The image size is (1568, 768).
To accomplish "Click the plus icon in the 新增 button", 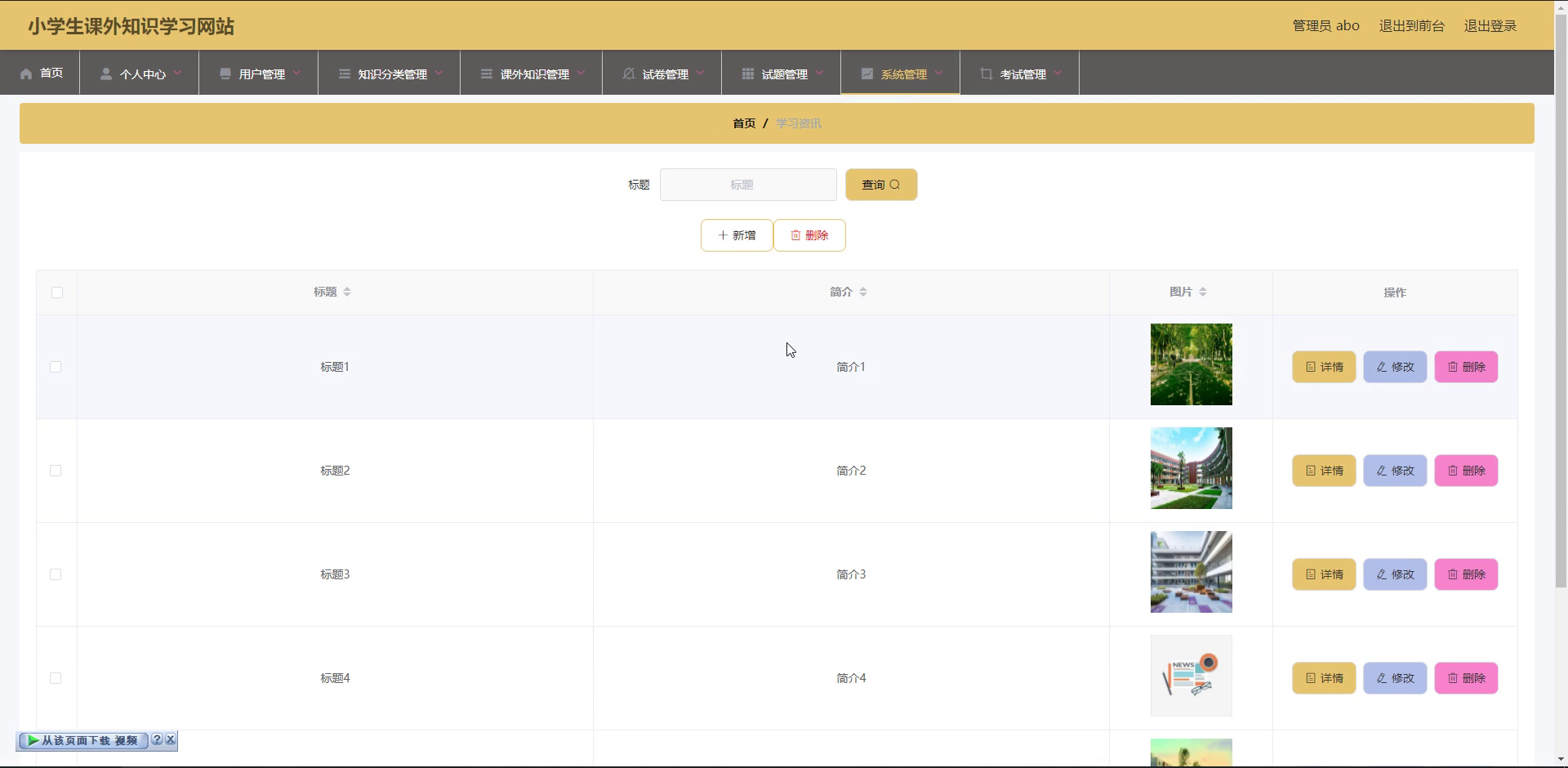I will (723, 235).
